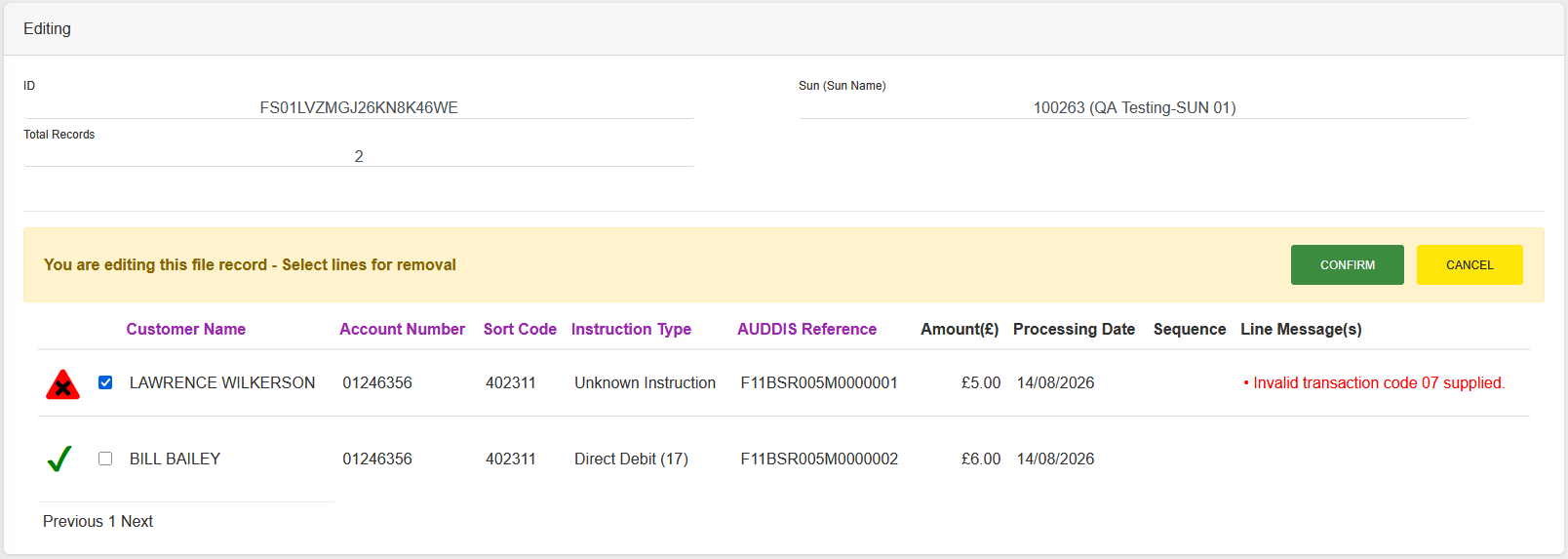This screenshot has width=1568, height=559.
Task: Tick the removal checkbox for BILL BAILEY
Action: (105, 459)
